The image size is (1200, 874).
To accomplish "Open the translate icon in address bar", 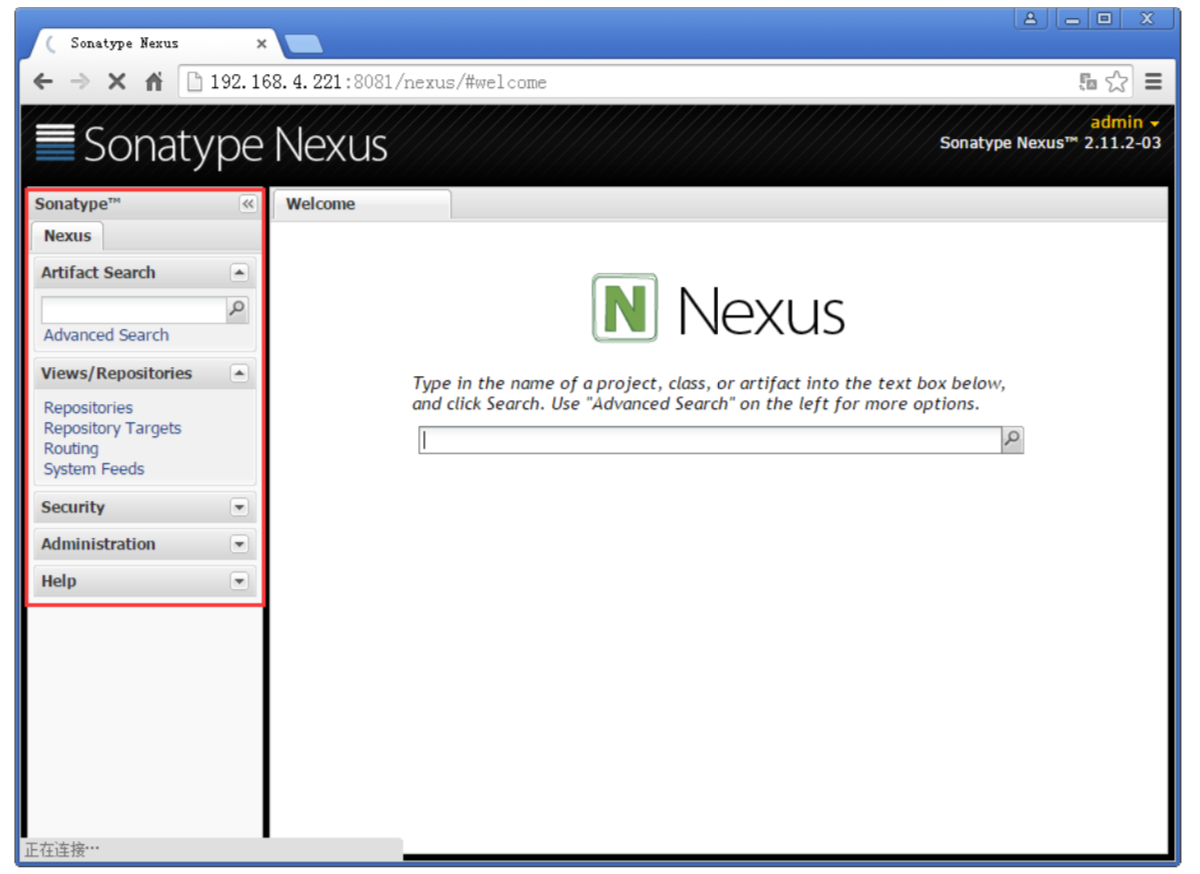I will [x=1088, y=82].
